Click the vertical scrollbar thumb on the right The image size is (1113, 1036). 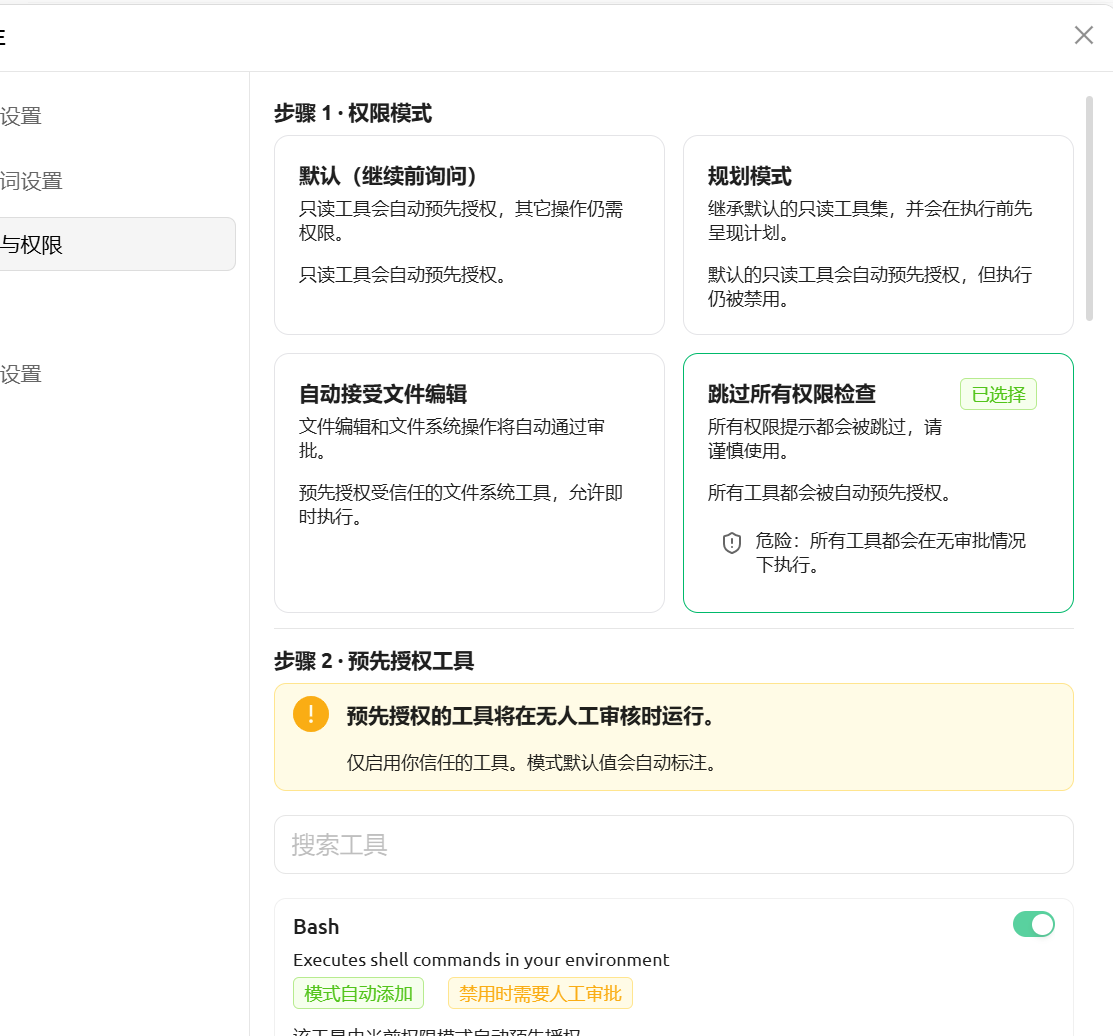tap(1089, 208)
